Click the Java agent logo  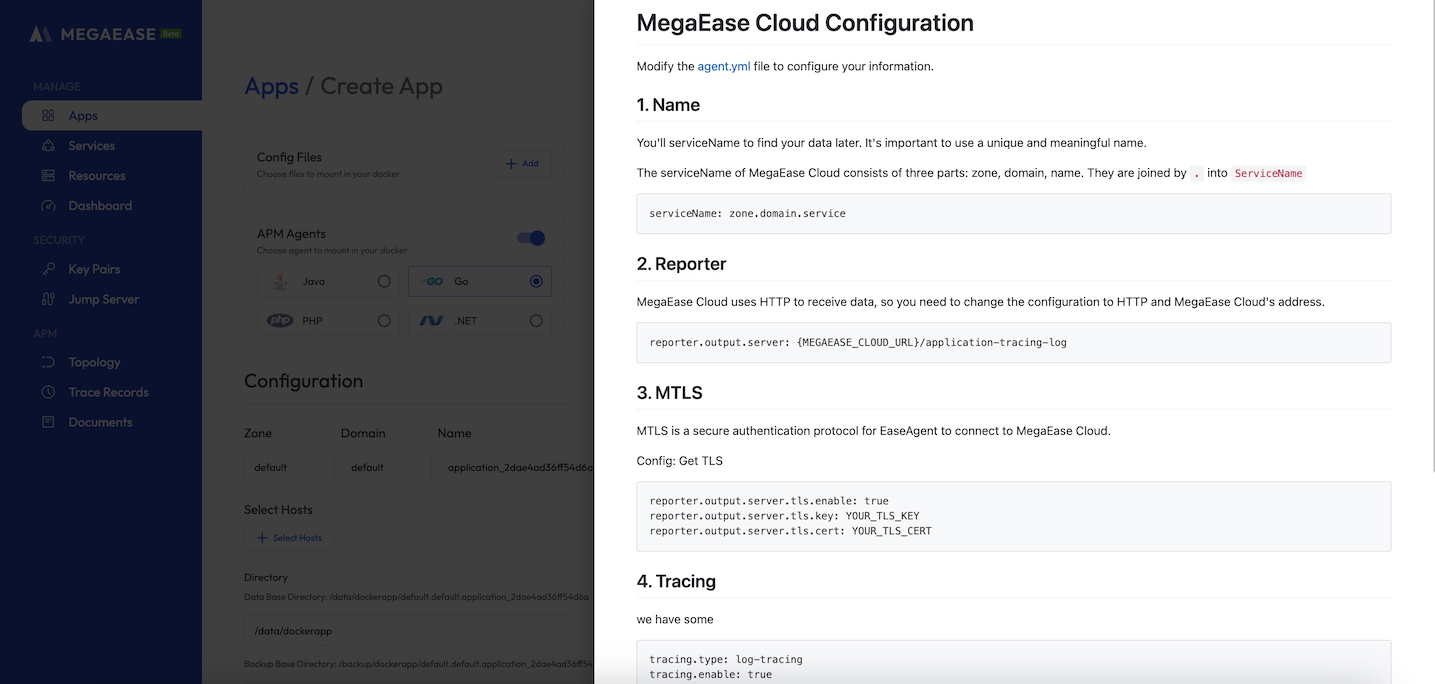(x=281, y=282)
